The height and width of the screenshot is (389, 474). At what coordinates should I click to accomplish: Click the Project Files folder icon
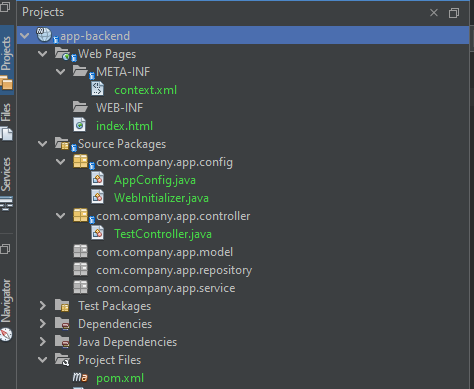[62, 359]
